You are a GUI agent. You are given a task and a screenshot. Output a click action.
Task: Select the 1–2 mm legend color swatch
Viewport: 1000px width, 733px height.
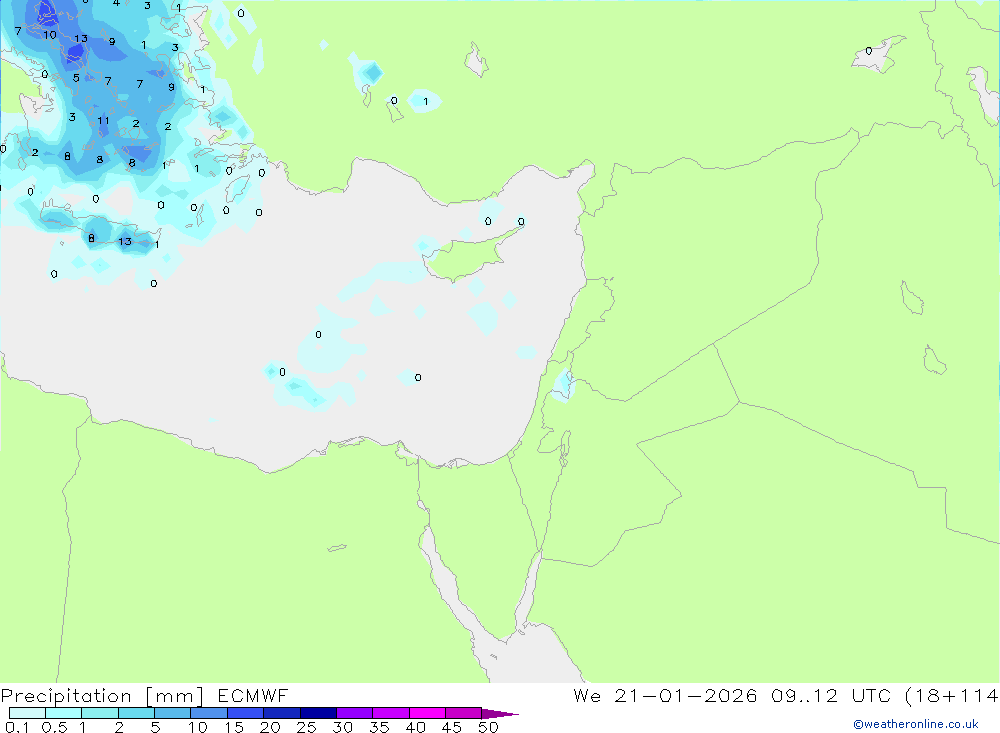(x=99, y=713)
